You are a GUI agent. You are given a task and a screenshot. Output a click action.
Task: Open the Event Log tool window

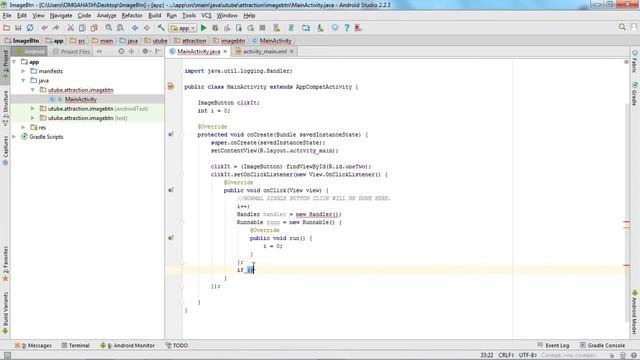pyautogui.click(x=553, y=345)
